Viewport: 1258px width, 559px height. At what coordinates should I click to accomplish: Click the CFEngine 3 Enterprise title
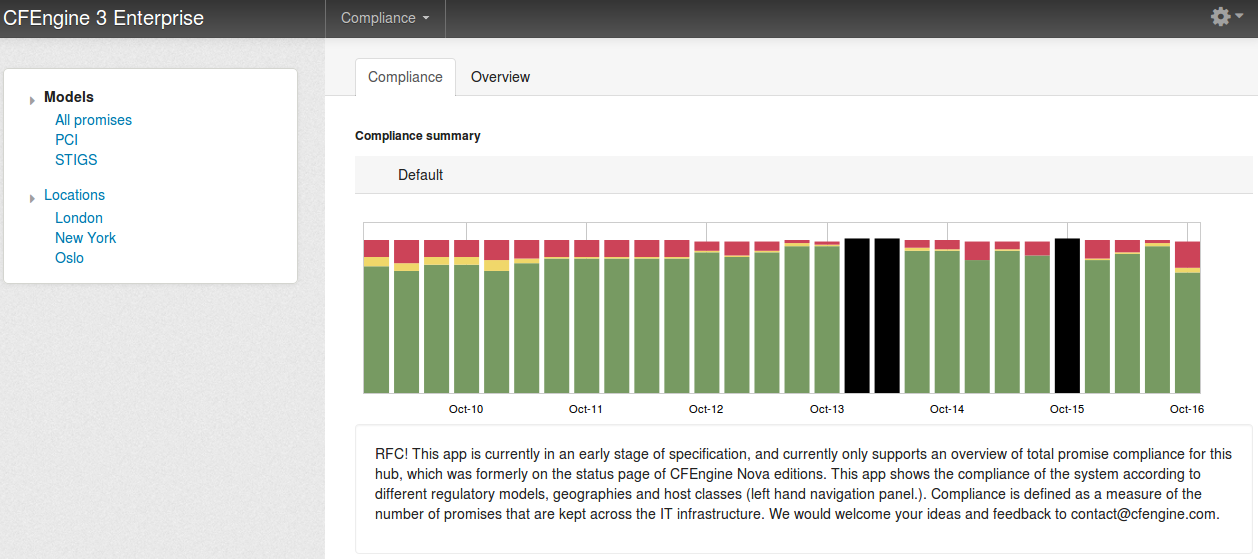(104, 18)
